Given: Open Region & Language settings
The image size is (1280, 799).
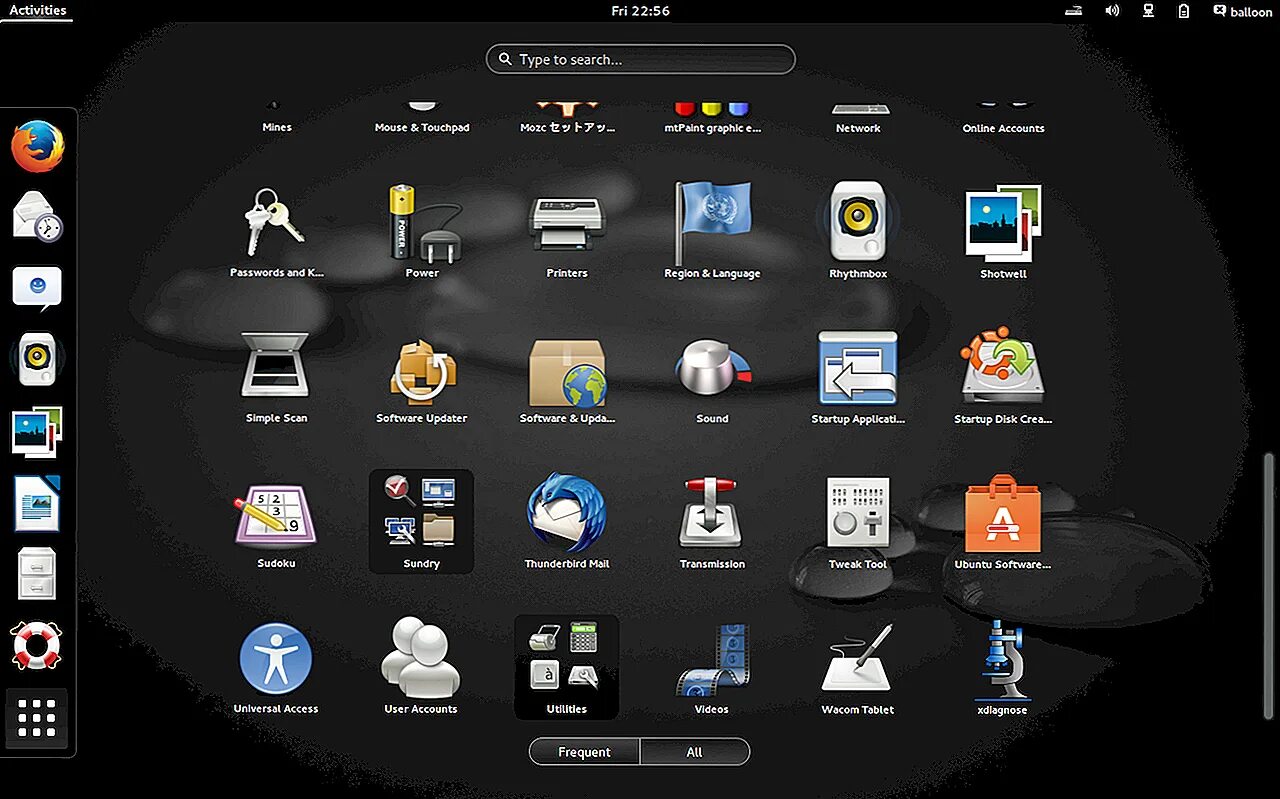Looking at the screenshot, I should pos(712,232).
